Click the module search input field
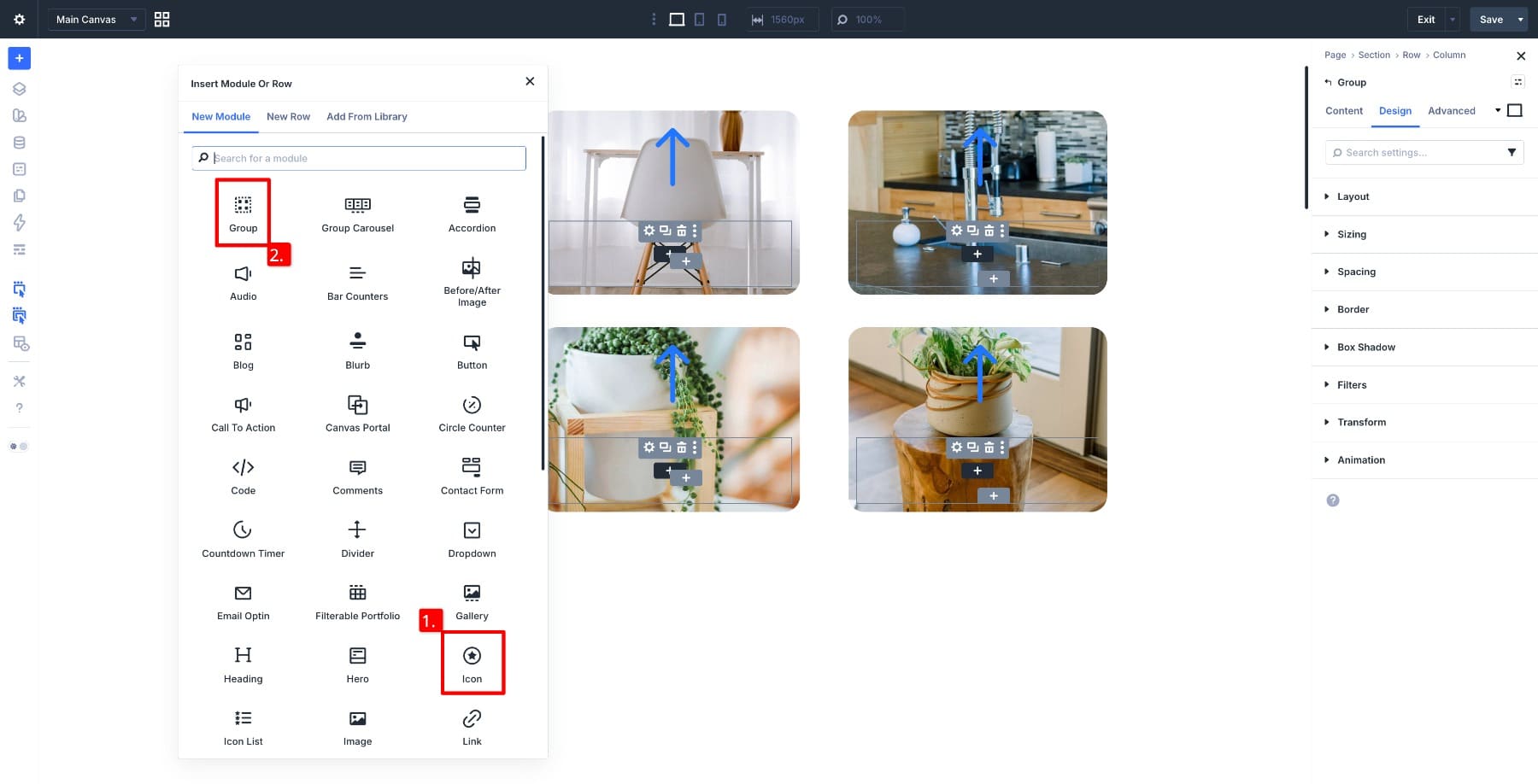 358,158
